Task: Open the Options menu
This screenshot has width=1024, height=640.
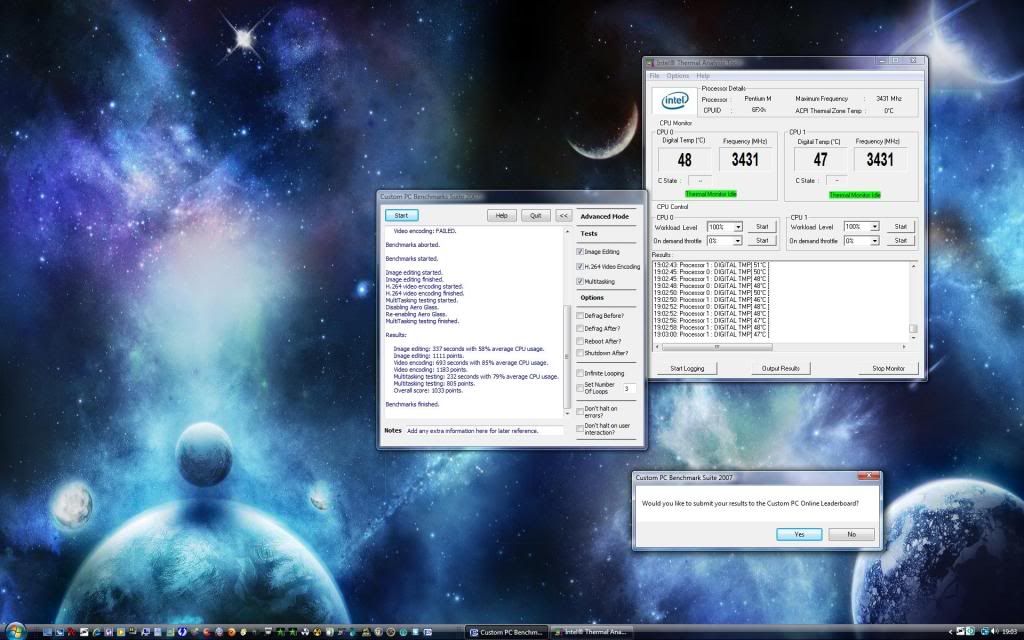Action: click(x=678, y=74)
